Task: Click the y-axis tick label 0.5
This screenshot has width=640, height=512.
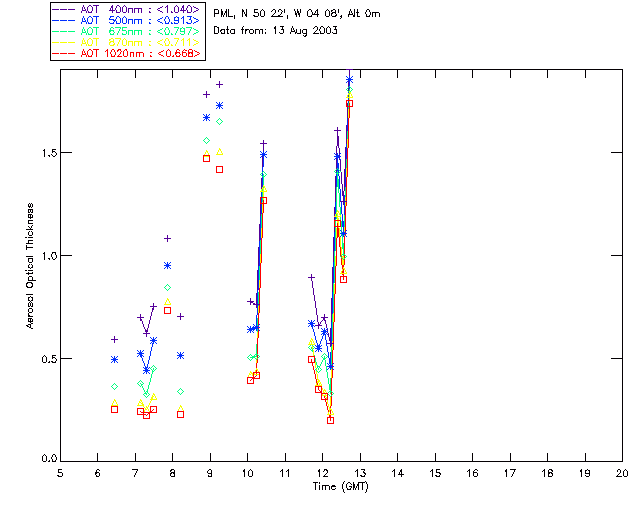Action: coord(45,358)
